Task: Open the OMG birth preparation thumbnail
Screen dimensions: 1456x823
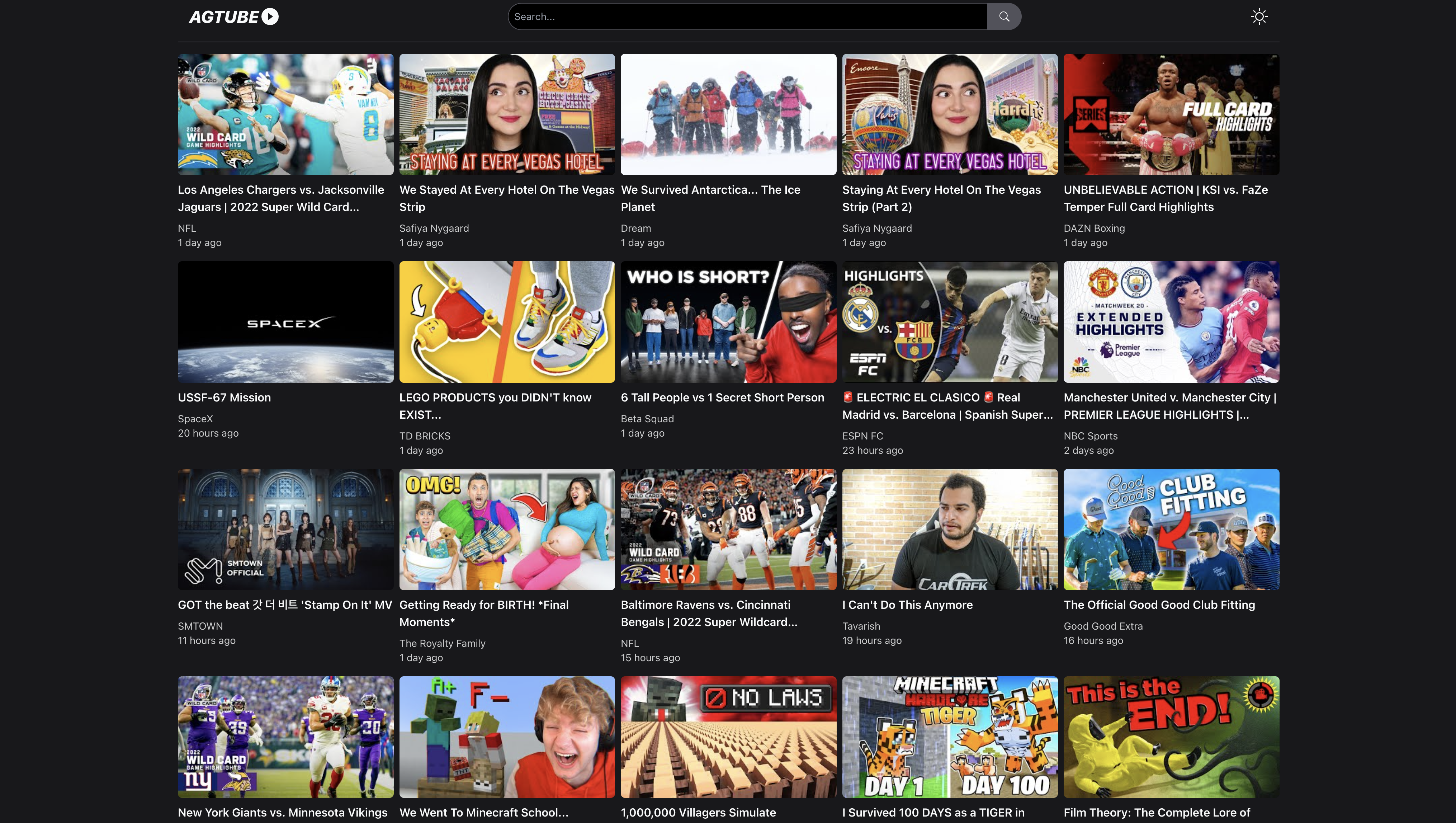Action: [x=507, y=529]
